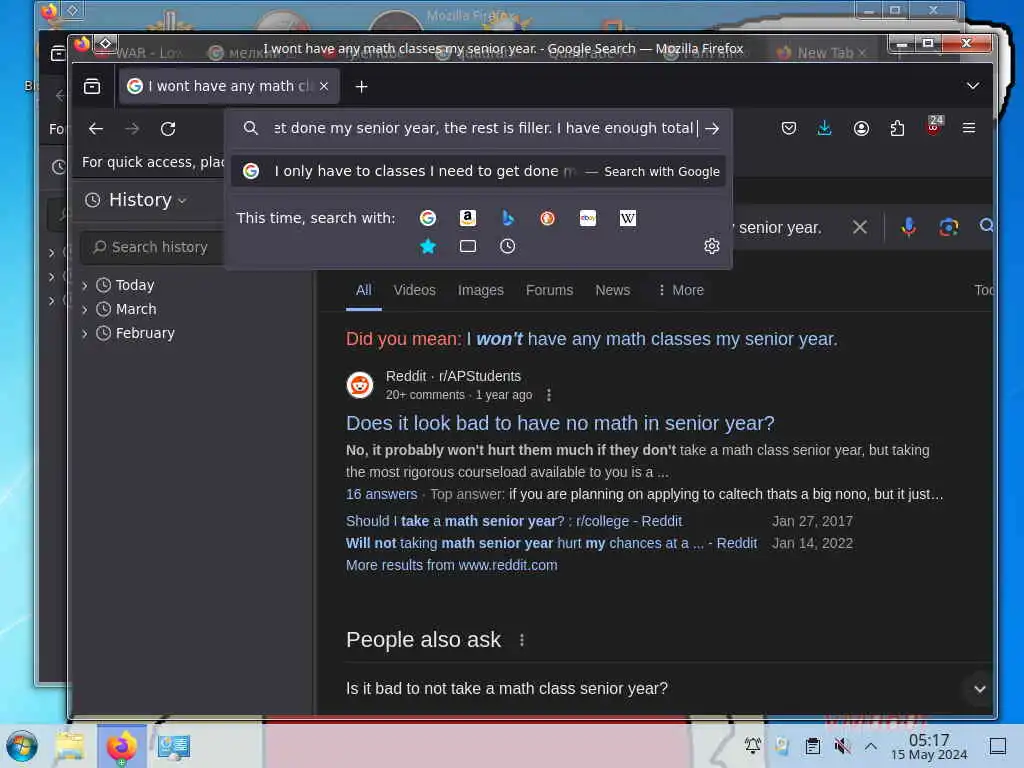Open the People also ask options menu
The height and width of the screenshot is (768, 1024).
tap(522, 640)
